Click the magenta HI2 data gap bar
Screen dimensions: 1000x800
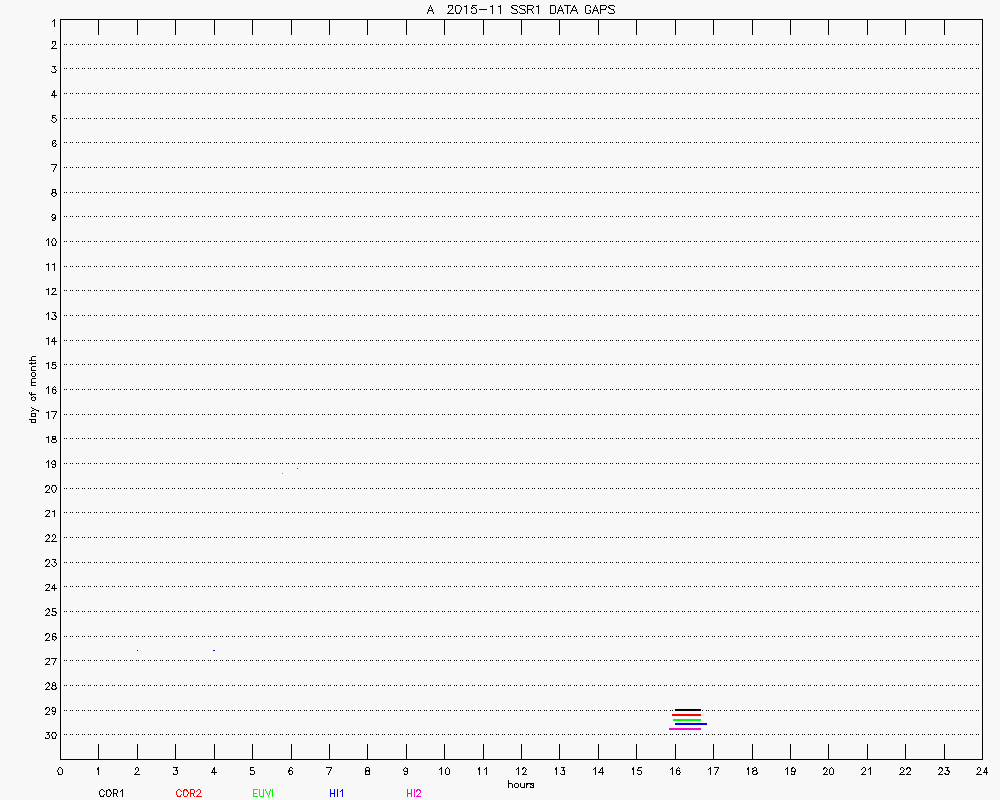pyautogui.click(x=685, y=728)
